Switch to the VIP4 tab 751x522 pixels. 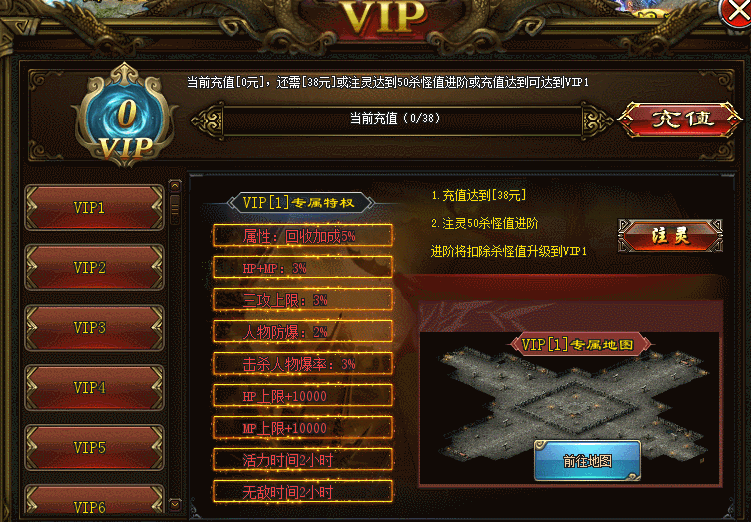(94, 387)
